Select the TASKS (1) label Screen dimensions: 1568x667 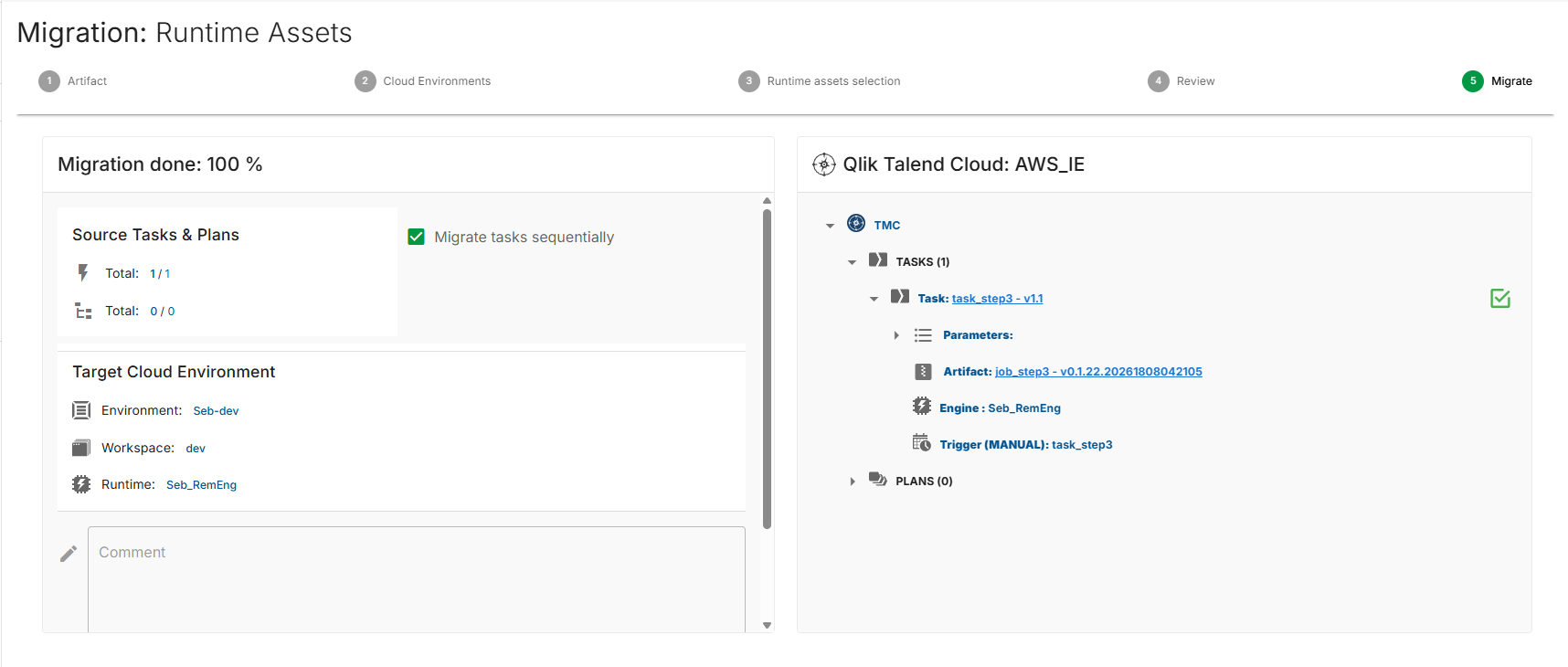(x=923, y=262)
